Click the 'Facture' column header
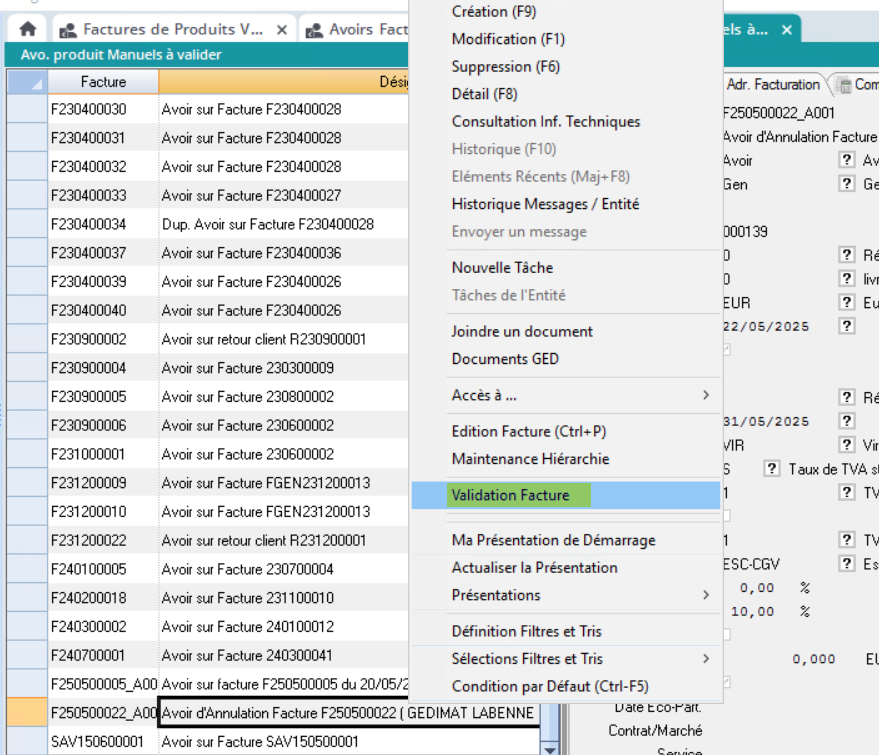879x755 pixels. pos(103,81)
